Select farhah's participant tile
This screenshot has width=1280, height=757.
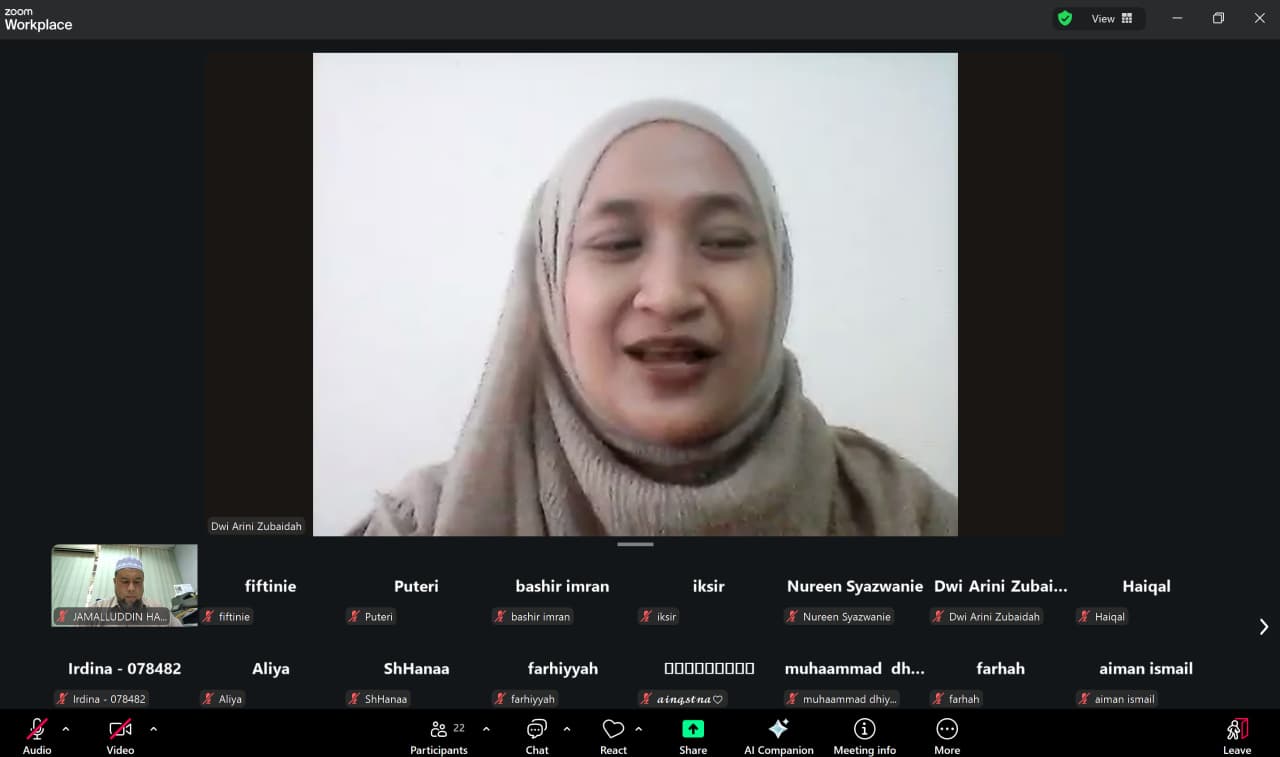pos(1001,668)
